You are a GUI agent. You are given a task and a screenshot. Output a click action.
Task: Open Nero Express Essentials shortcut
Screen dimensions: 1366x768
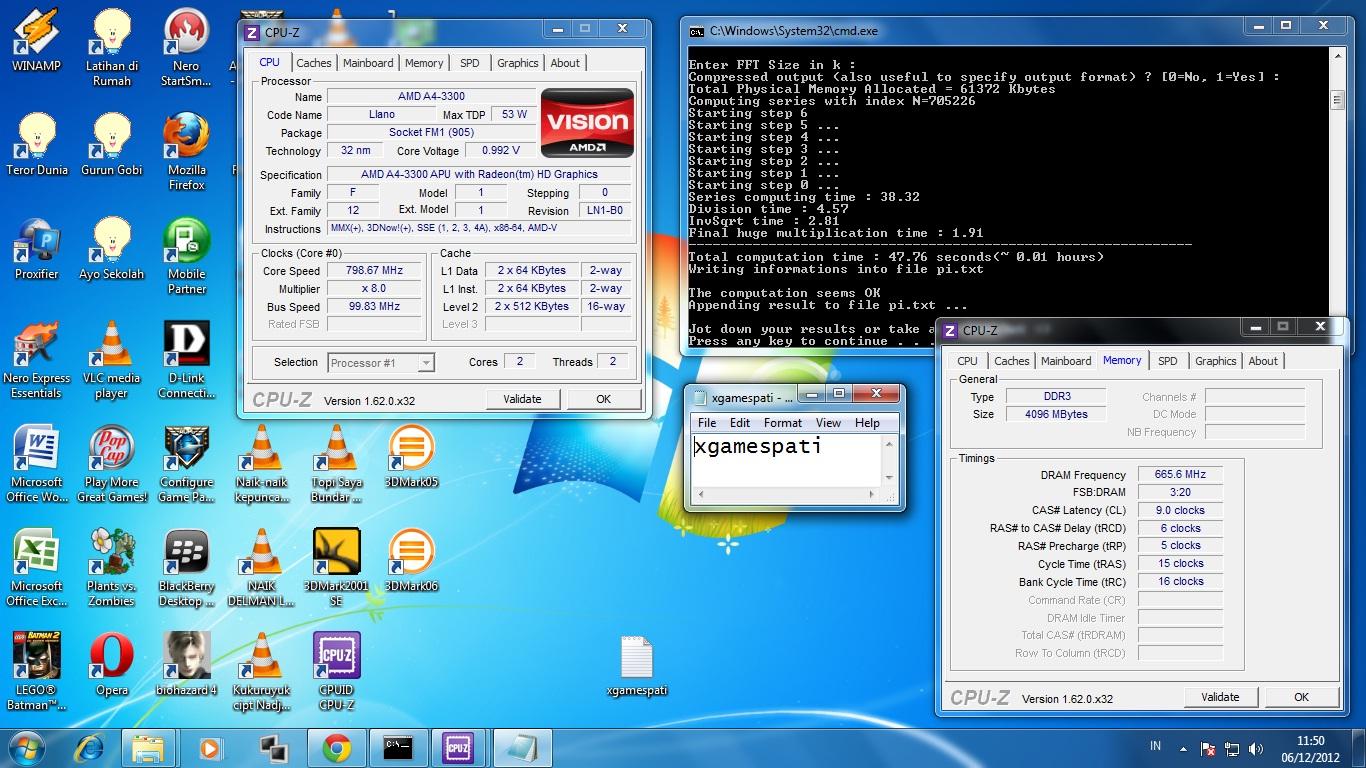[36, 359]
